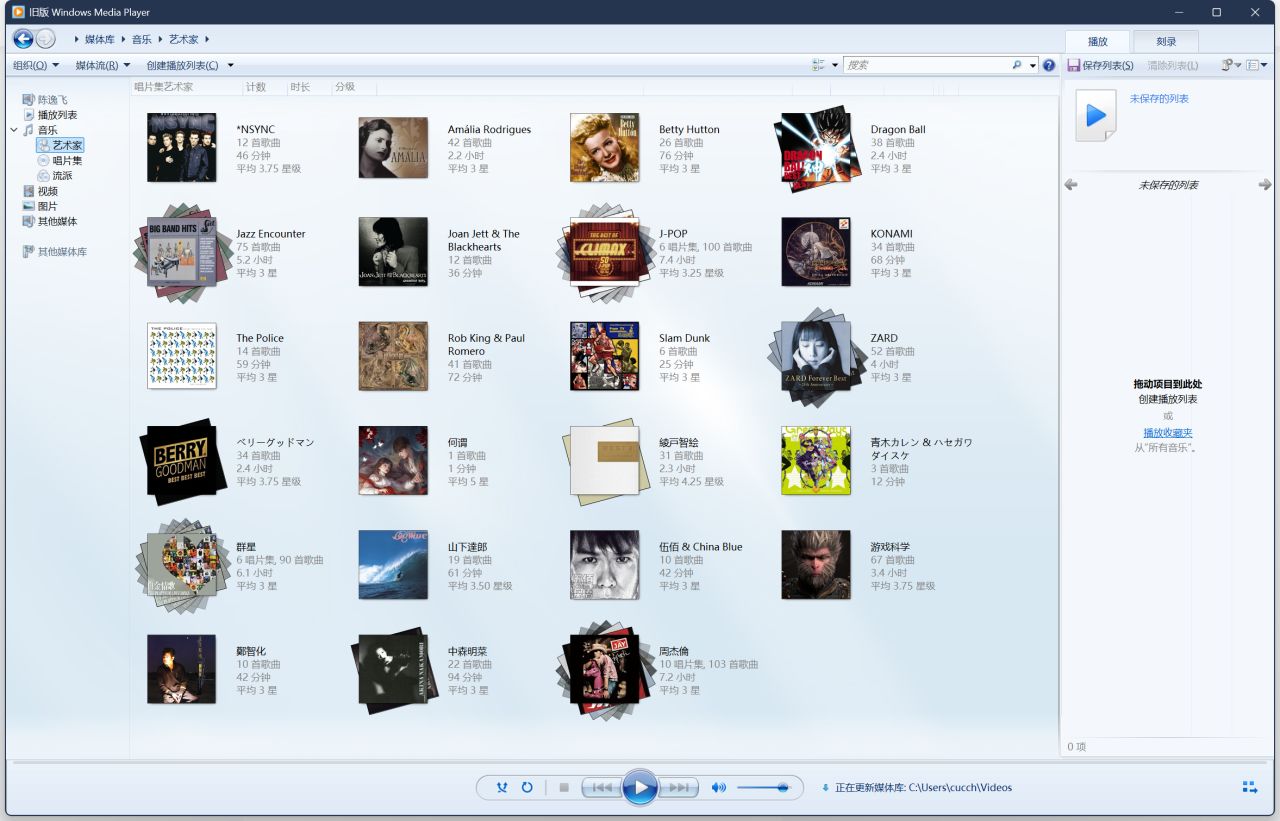The image size is (1280, 821).
Task: Select the KONAMI album cover
Action: tap(816, 252)
